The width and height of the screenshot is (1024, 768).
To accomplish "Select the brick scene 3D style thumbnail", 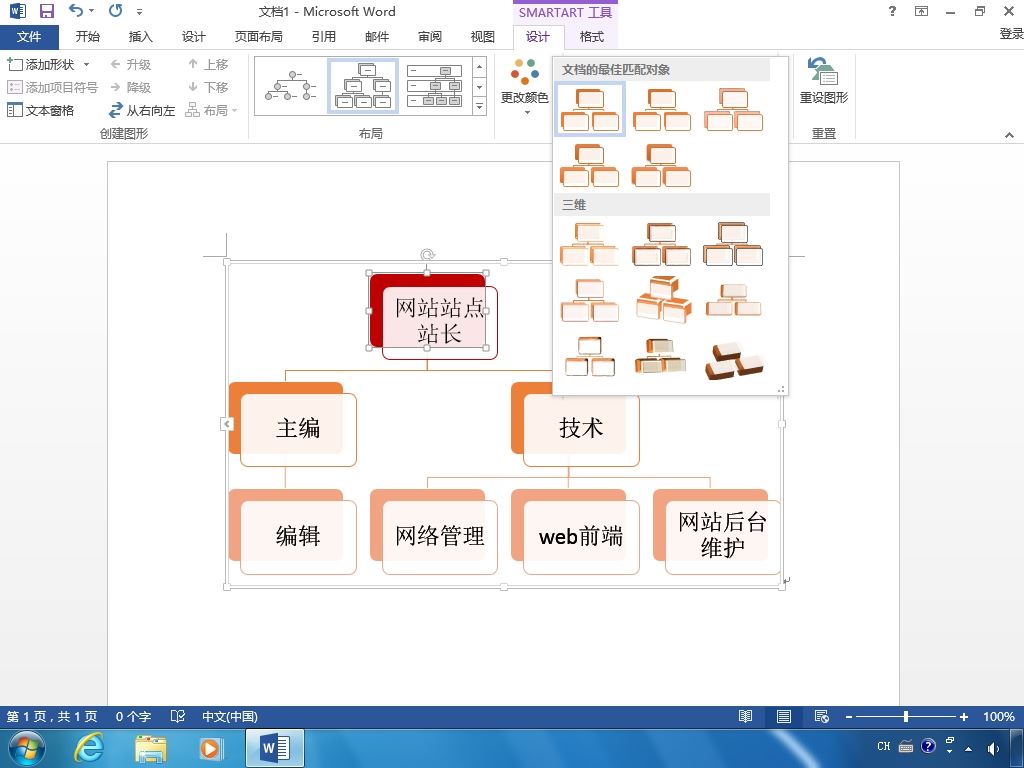I will (733, 360).
